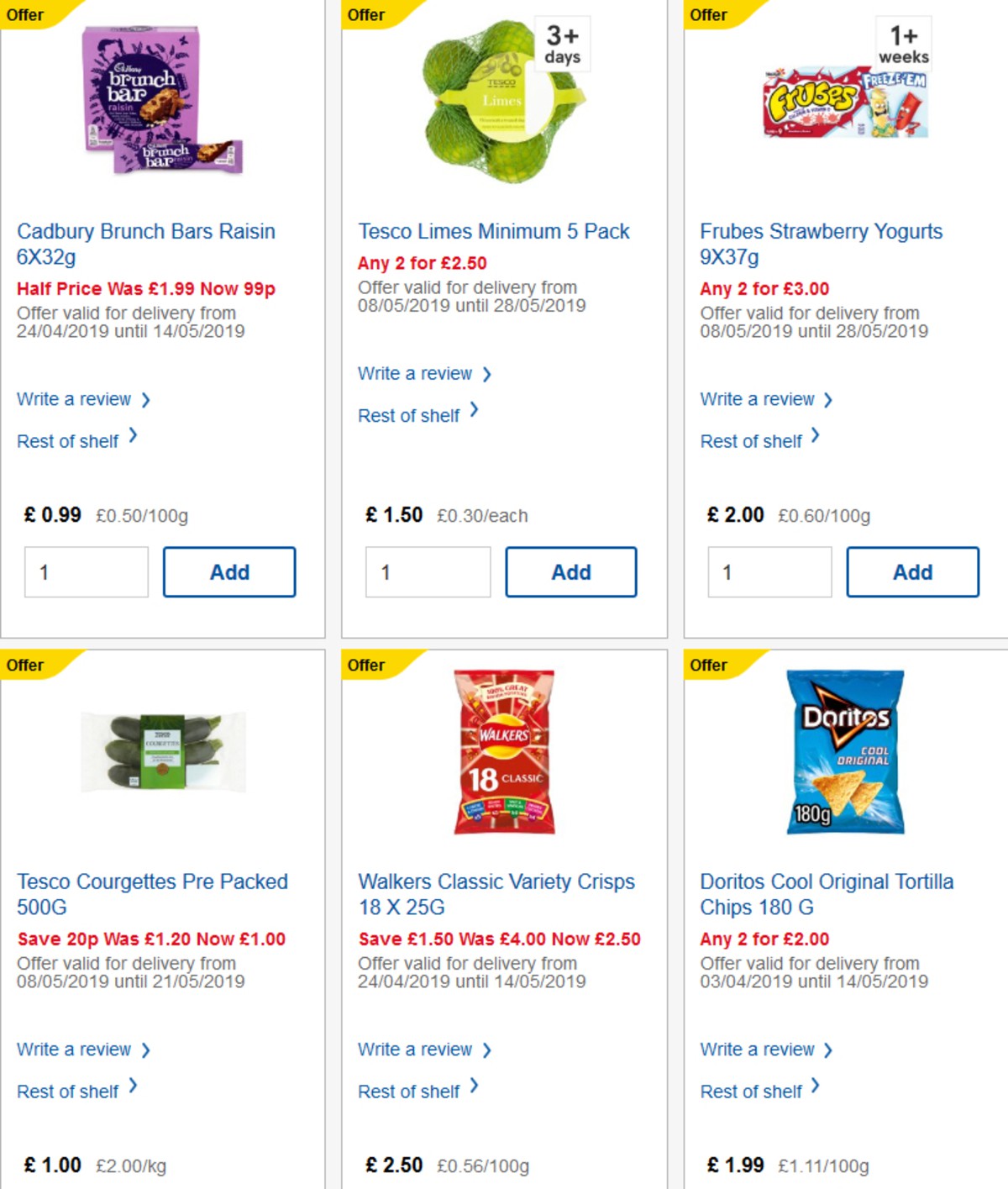Open Rest of shelf beneath the Courgettes
1008x1189 pixels.
(69, 1091)
